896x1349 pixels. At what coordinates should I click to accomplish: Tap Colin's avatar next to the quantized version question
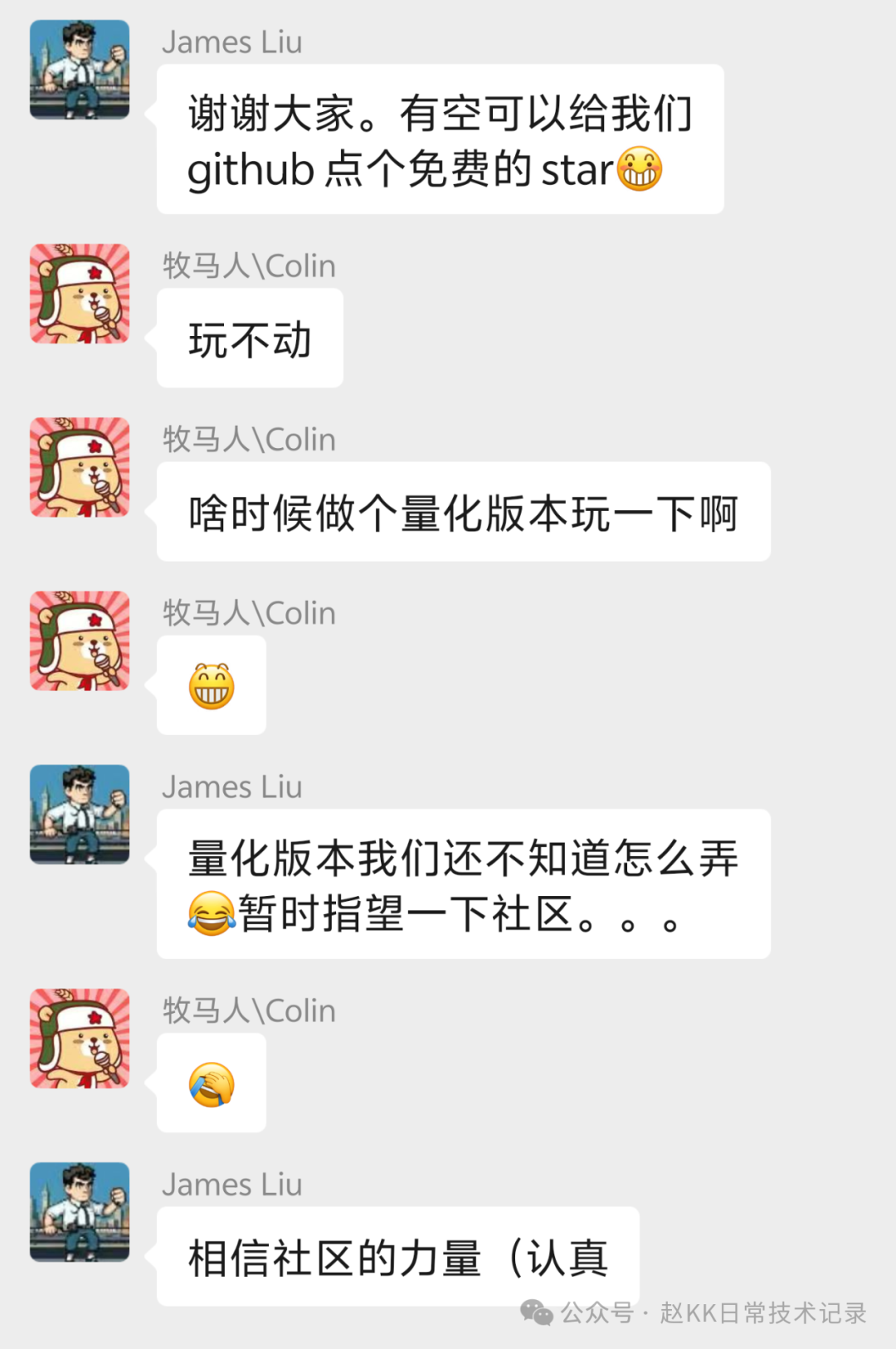80,467
